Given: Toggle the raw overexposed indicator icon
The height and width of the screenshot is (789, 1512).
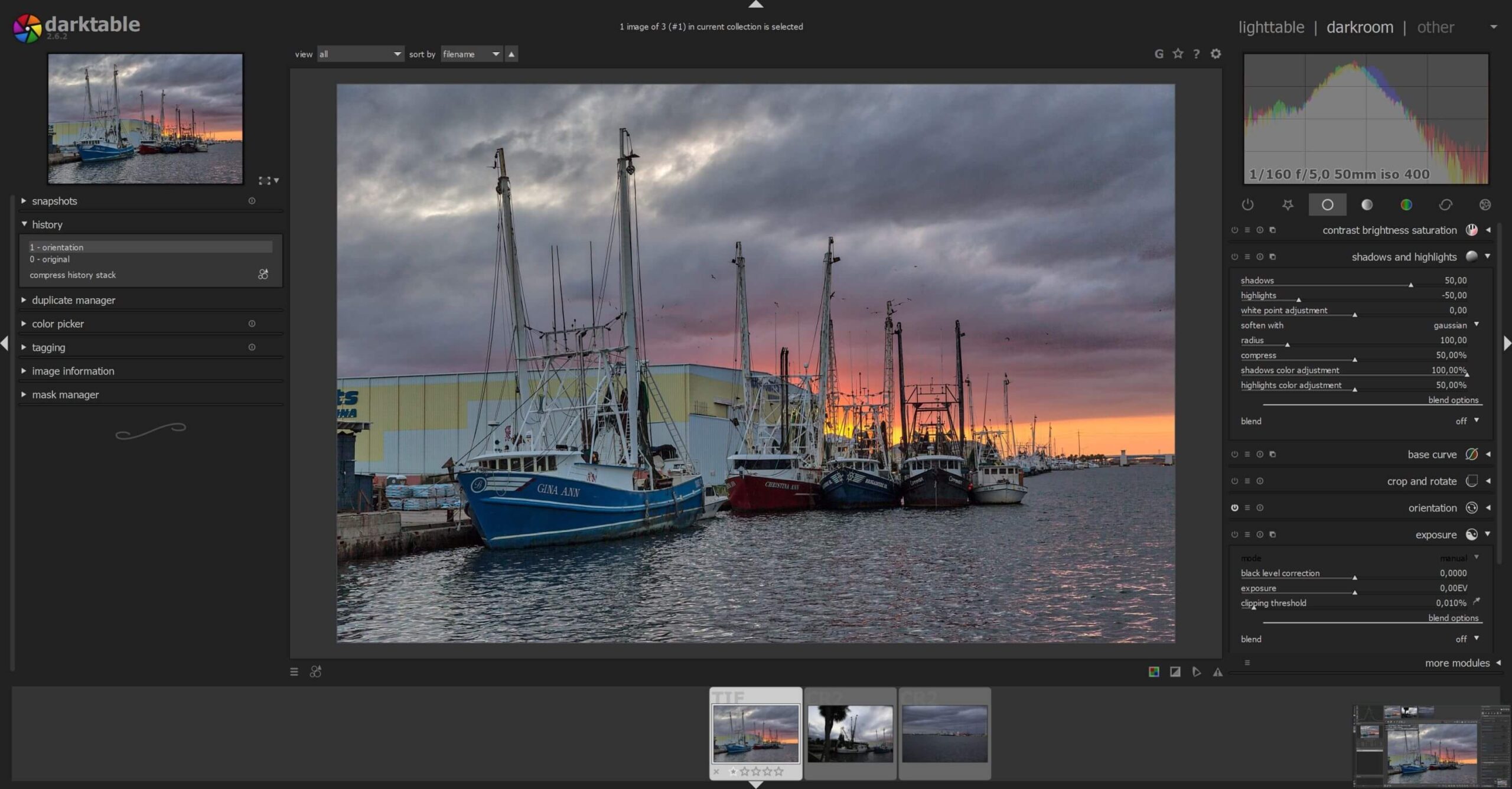Looking at the screenshot, I should point(1153,671).
